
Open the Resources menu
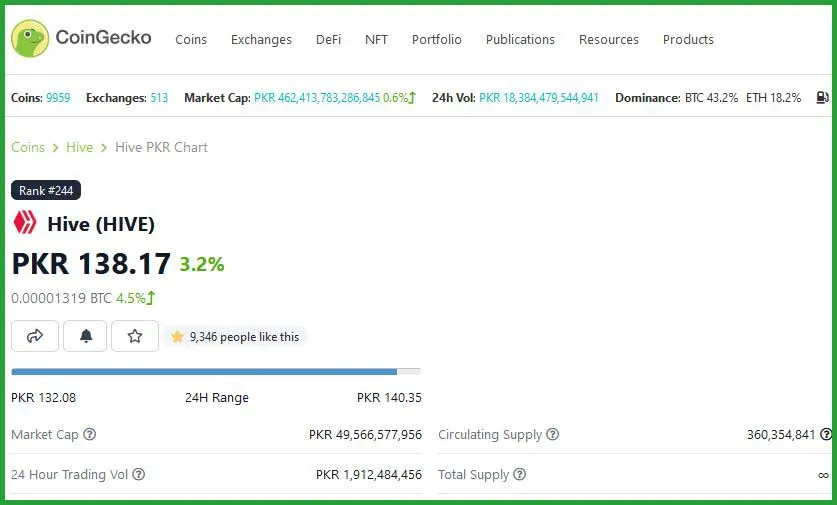tap(609, 40)
